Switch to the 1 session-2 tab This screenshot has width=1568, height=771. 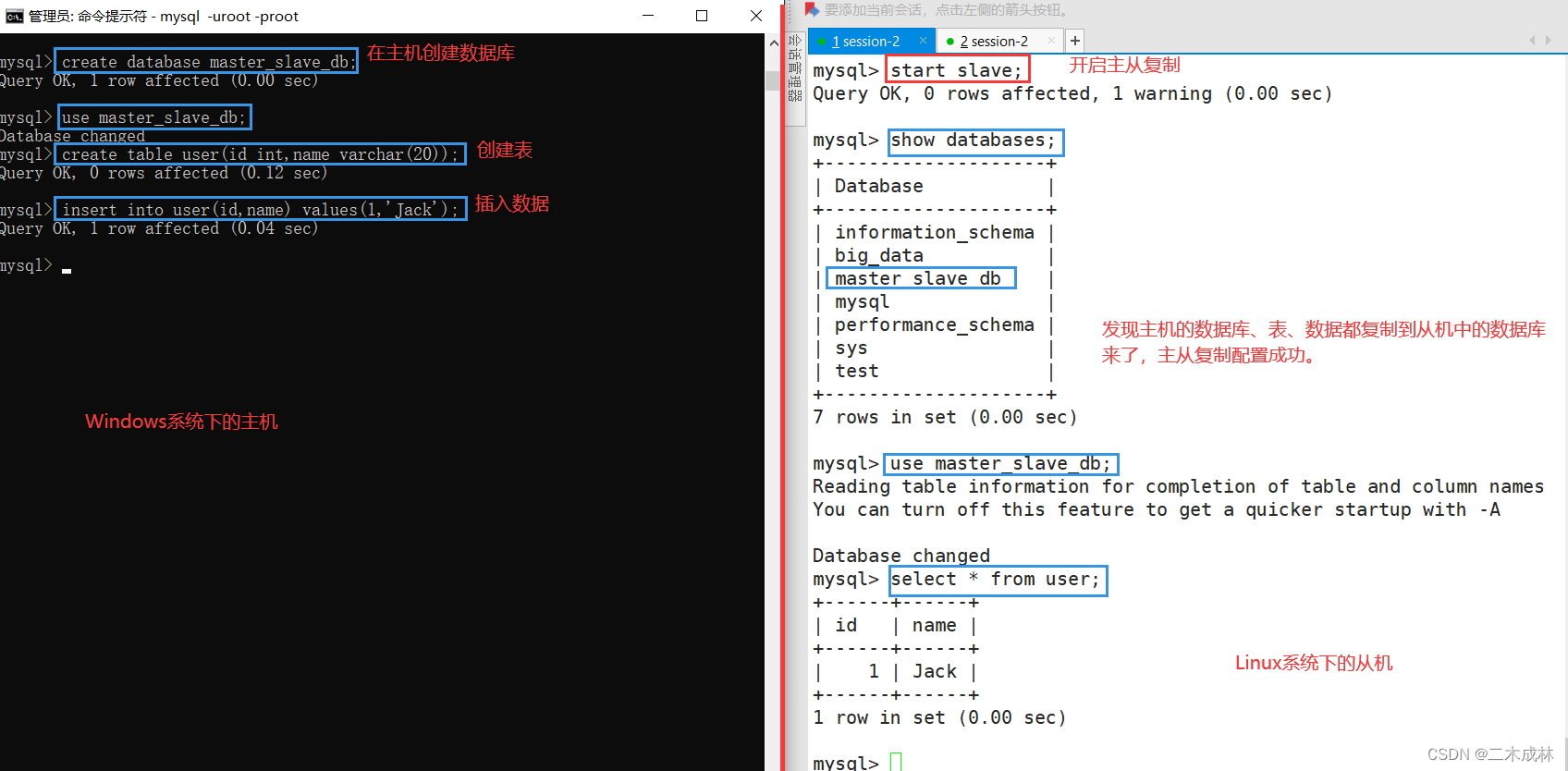(865, 42)
